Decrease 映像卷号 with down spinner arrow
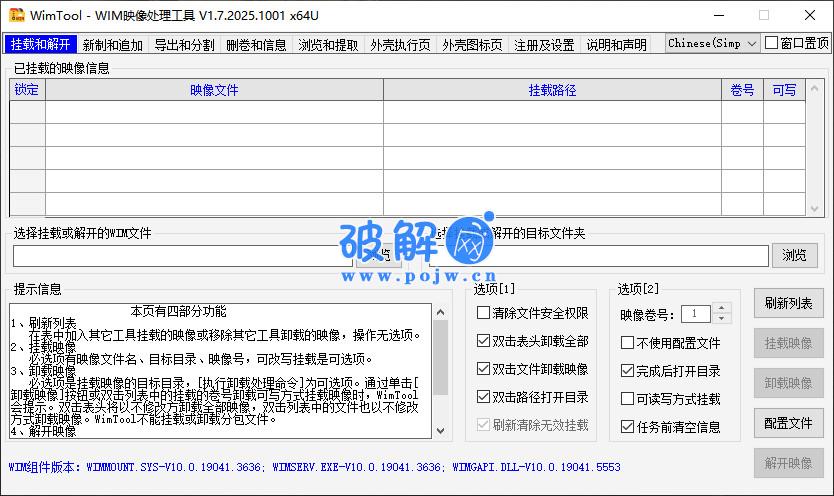Image resolution: width=834 pixels, height=496 pixels. click(x=722, y=318)
